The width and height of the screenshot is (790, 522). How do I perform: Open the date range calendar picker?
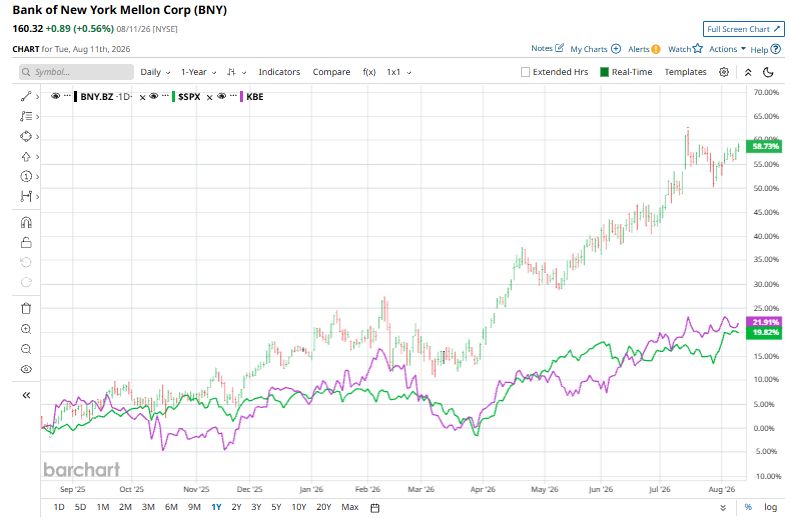click(375, 507)
